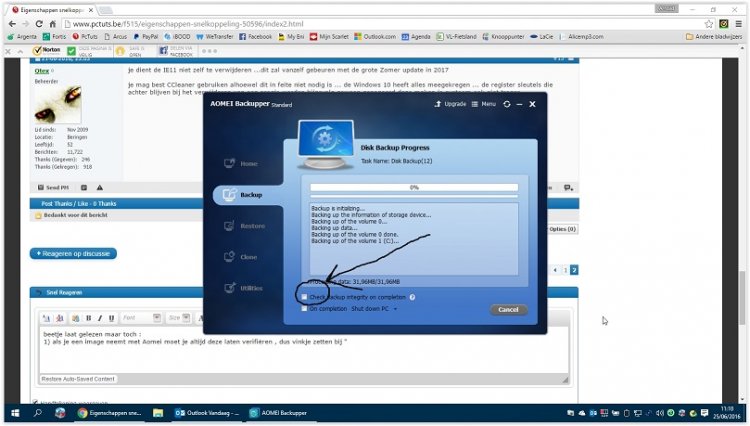Open the Size dropdown in reply editor
Screen dimensions: 750x426
pyautogui.click(x=179, y=317)
